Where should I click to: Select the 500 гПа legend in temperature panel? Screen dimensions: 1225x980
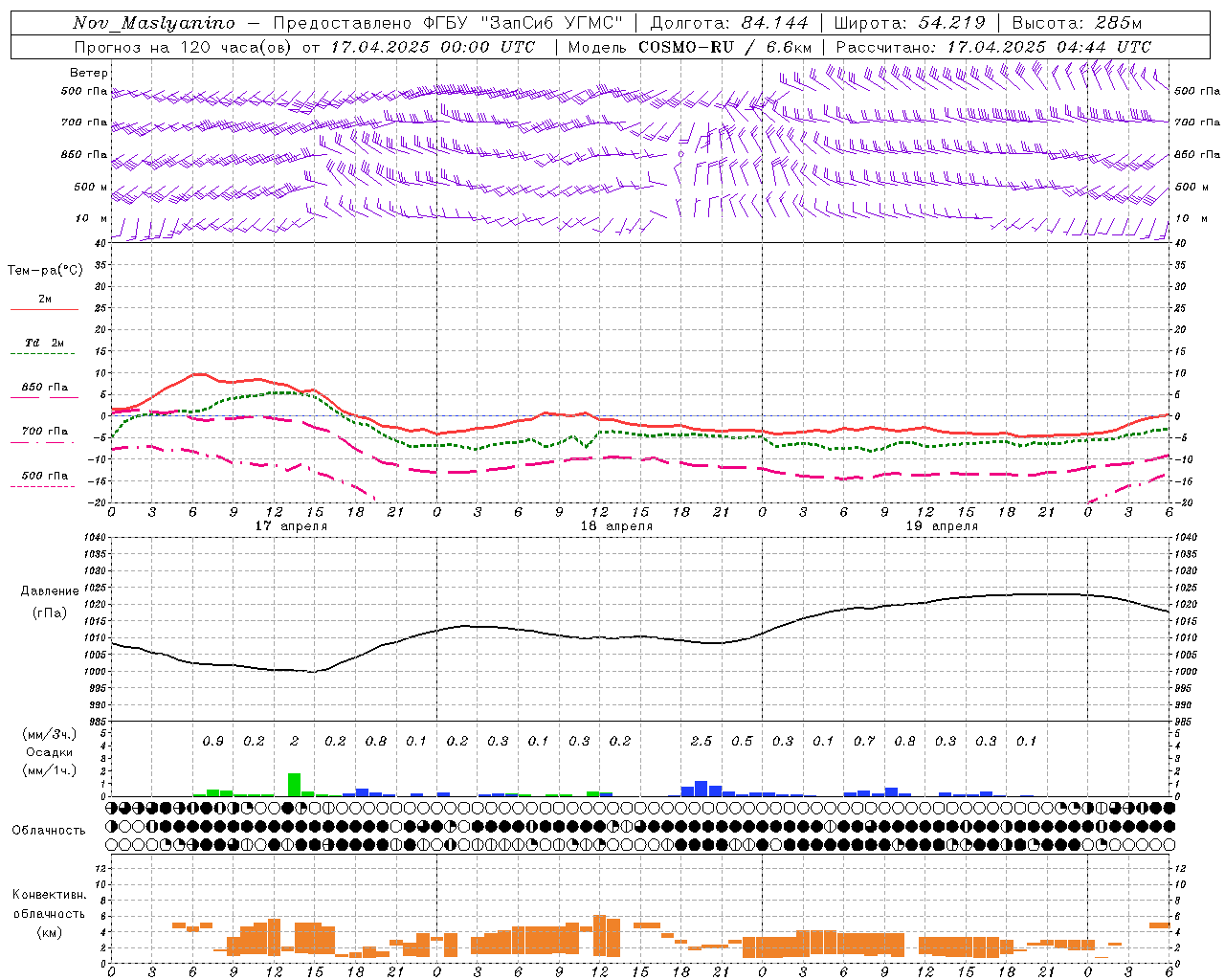click(x=45, y=476)
